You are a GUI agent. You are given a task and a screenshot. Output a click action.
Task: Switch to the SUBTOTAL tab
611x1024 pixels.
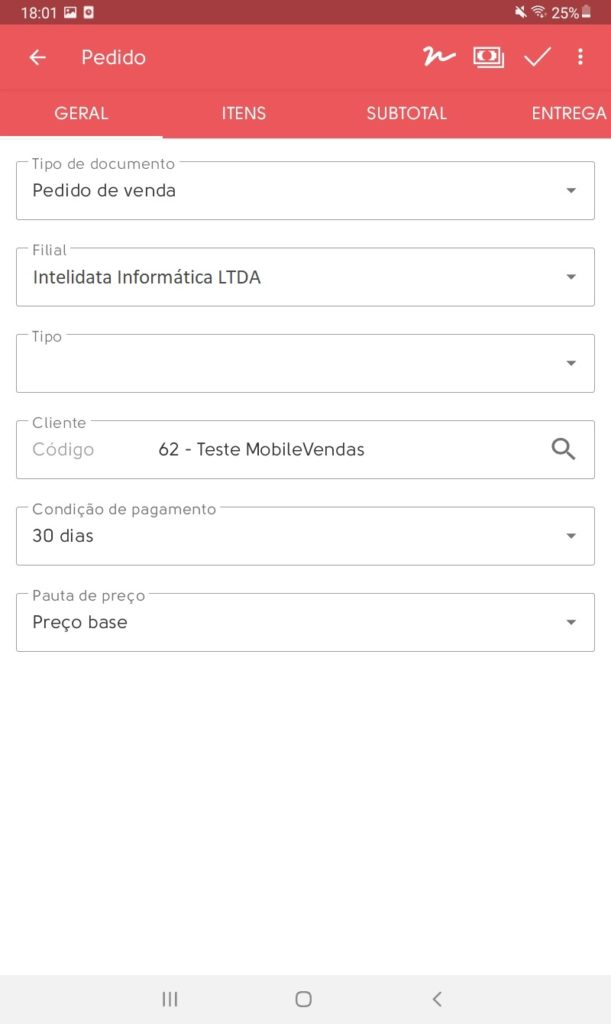[x=406, y=113]
